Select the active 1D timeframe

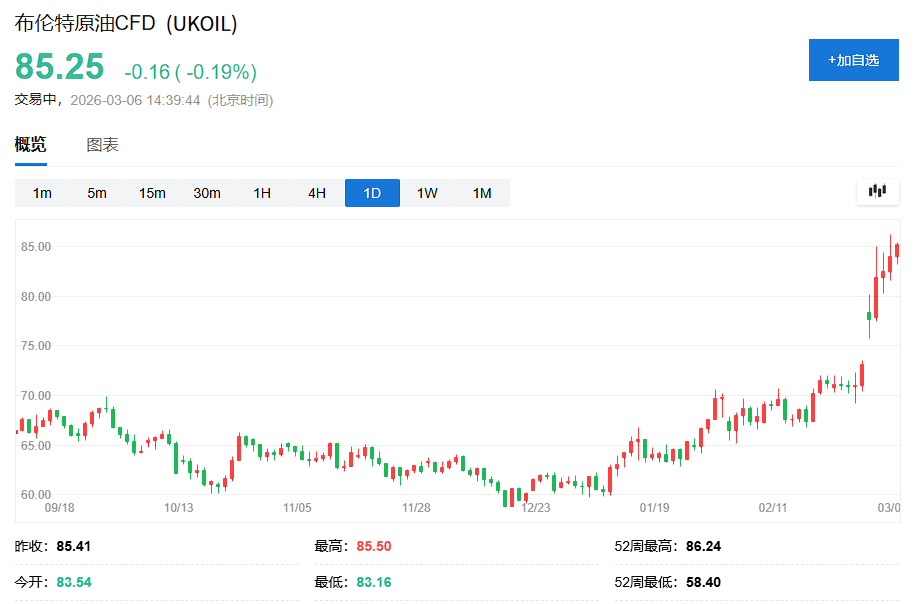[x=371, y=194]
